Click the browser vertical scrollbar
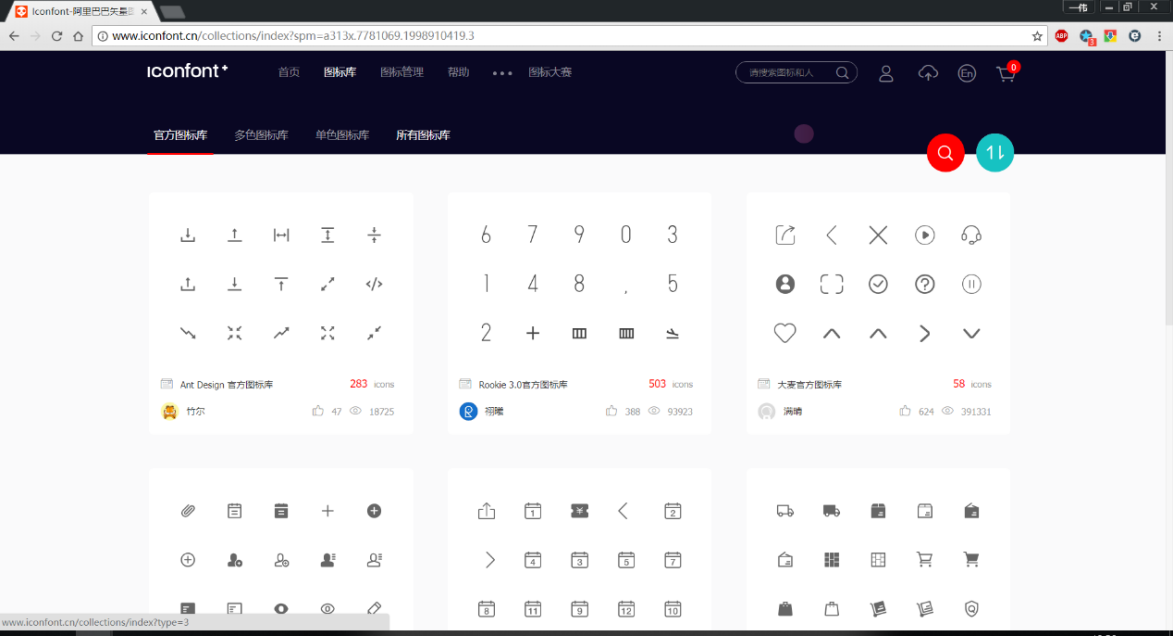 click(x=1169, y=187)
